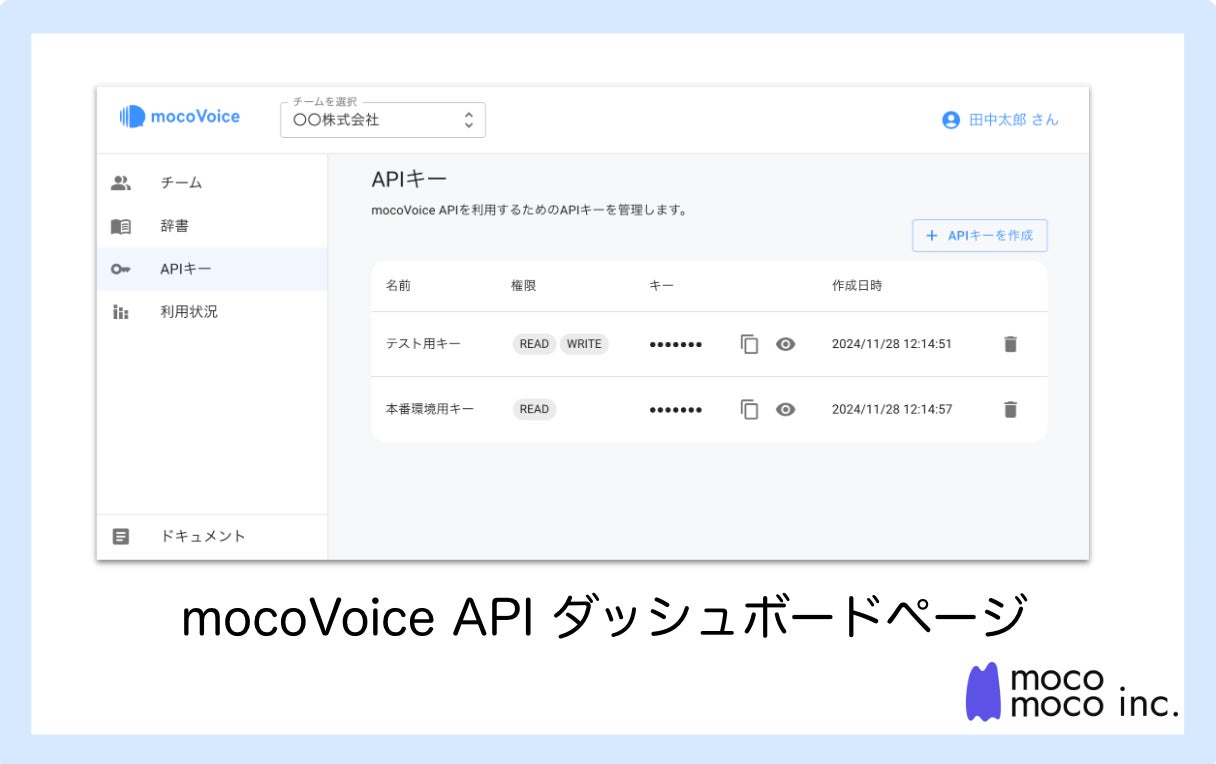Screen dimensions: 1216x764
Task: Open the team selector dropdown
Action: tap(383, 120)
